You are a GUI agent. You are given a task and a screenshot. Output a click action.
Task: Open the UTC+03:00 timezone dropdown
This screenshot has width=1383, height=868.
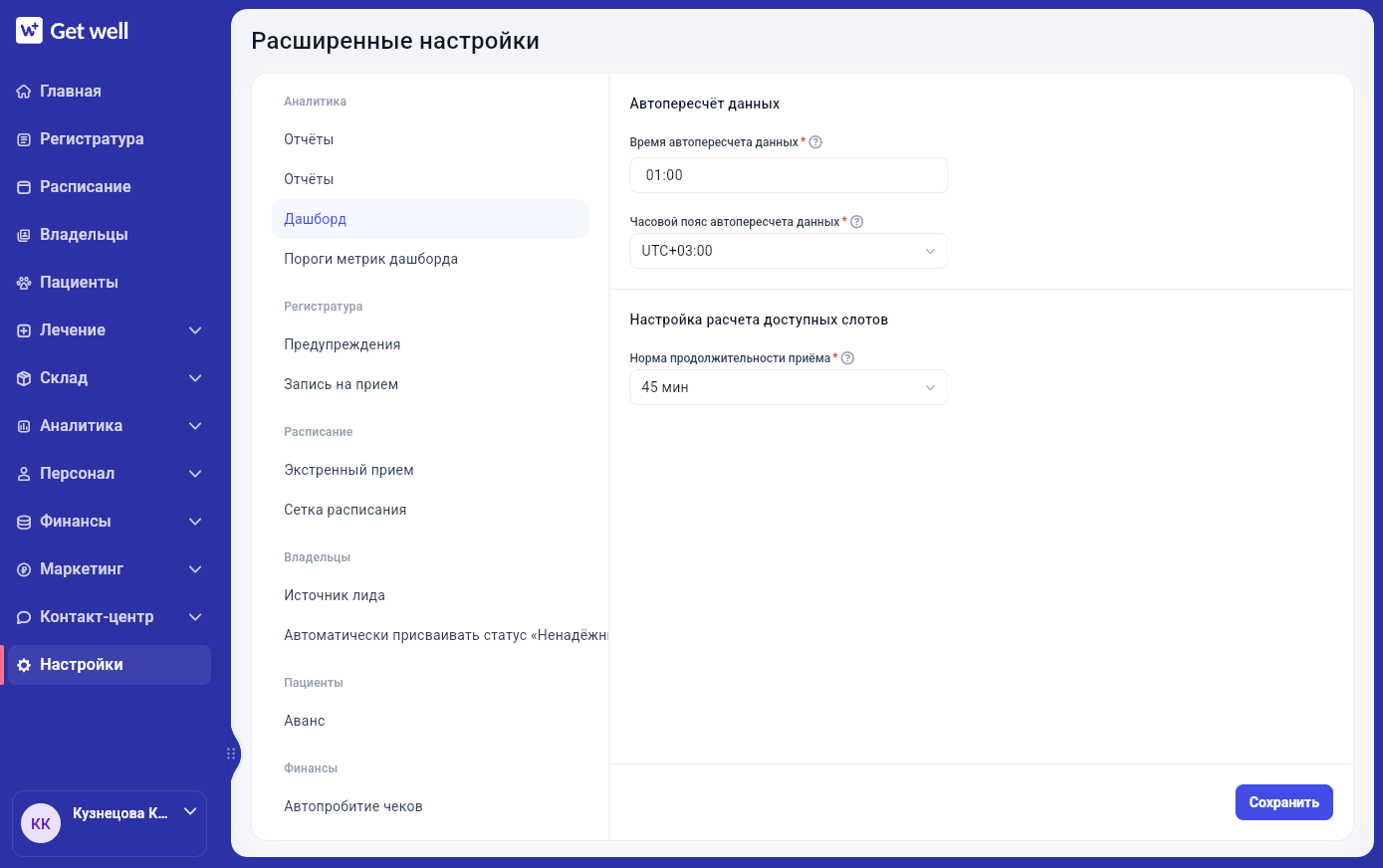(789, 251)
